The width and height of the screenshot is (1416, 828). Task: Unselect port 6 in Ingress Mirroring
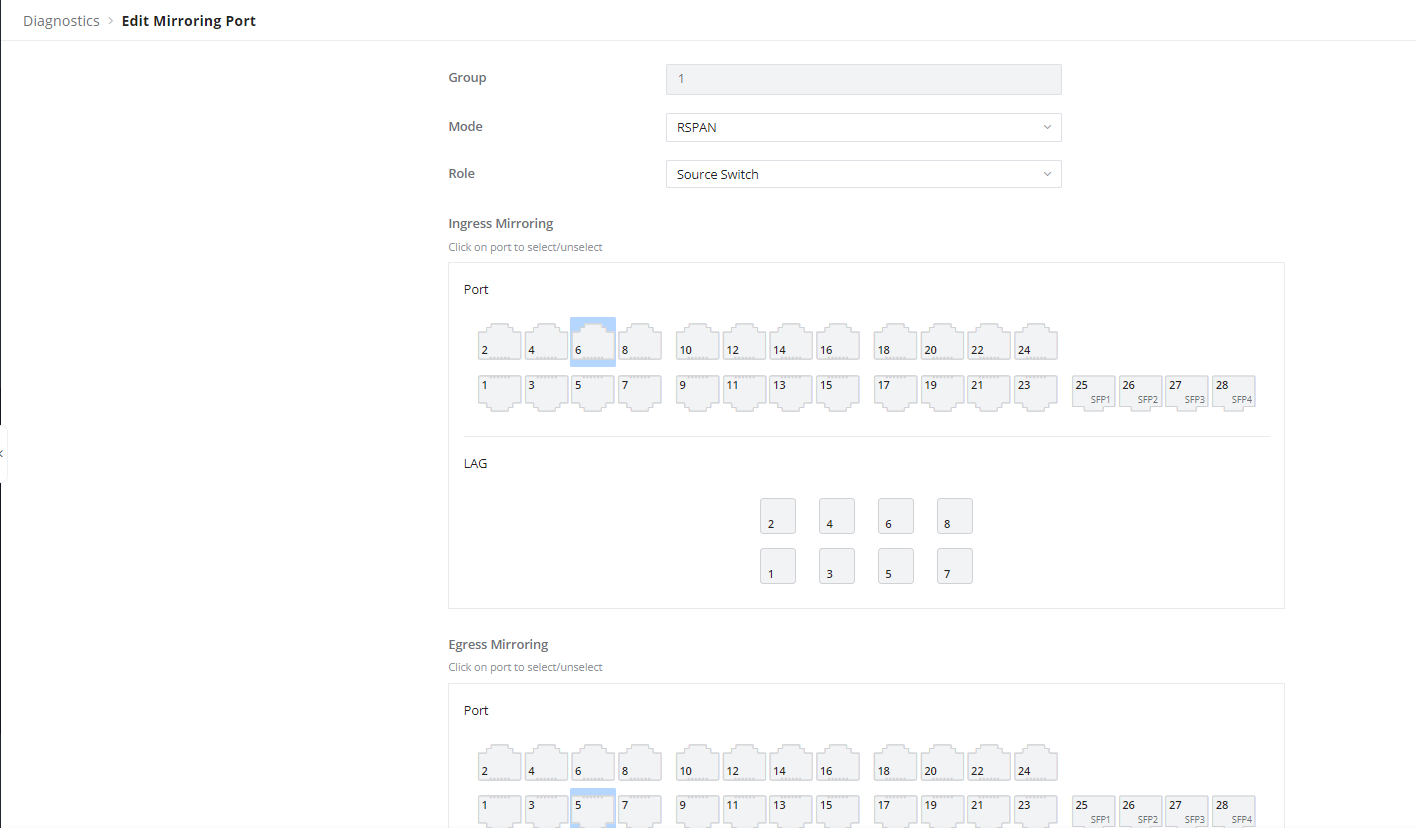pos(593,342)
